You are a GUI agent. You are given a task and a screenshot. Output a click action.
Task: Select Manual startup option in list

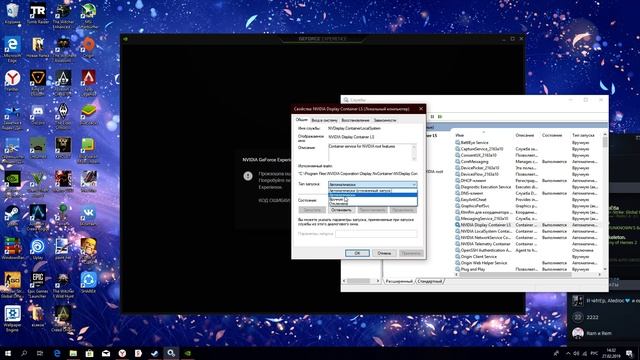point(373,200)
